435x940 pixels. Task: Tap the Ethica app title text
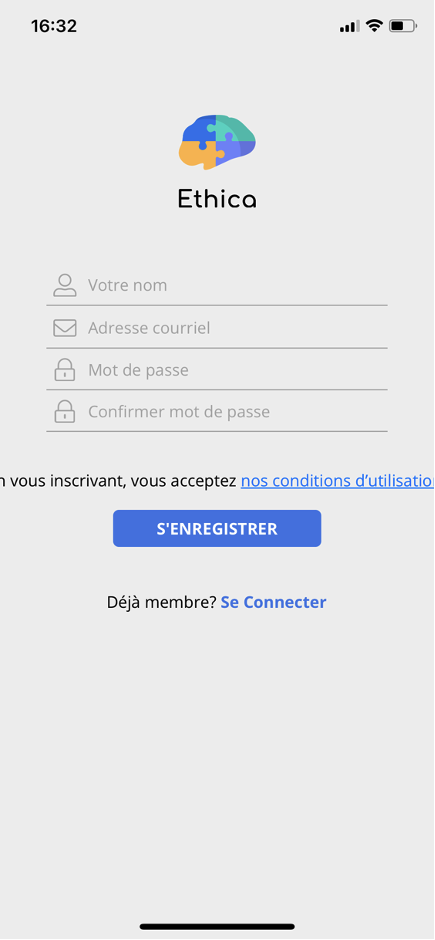pos(217,199)
